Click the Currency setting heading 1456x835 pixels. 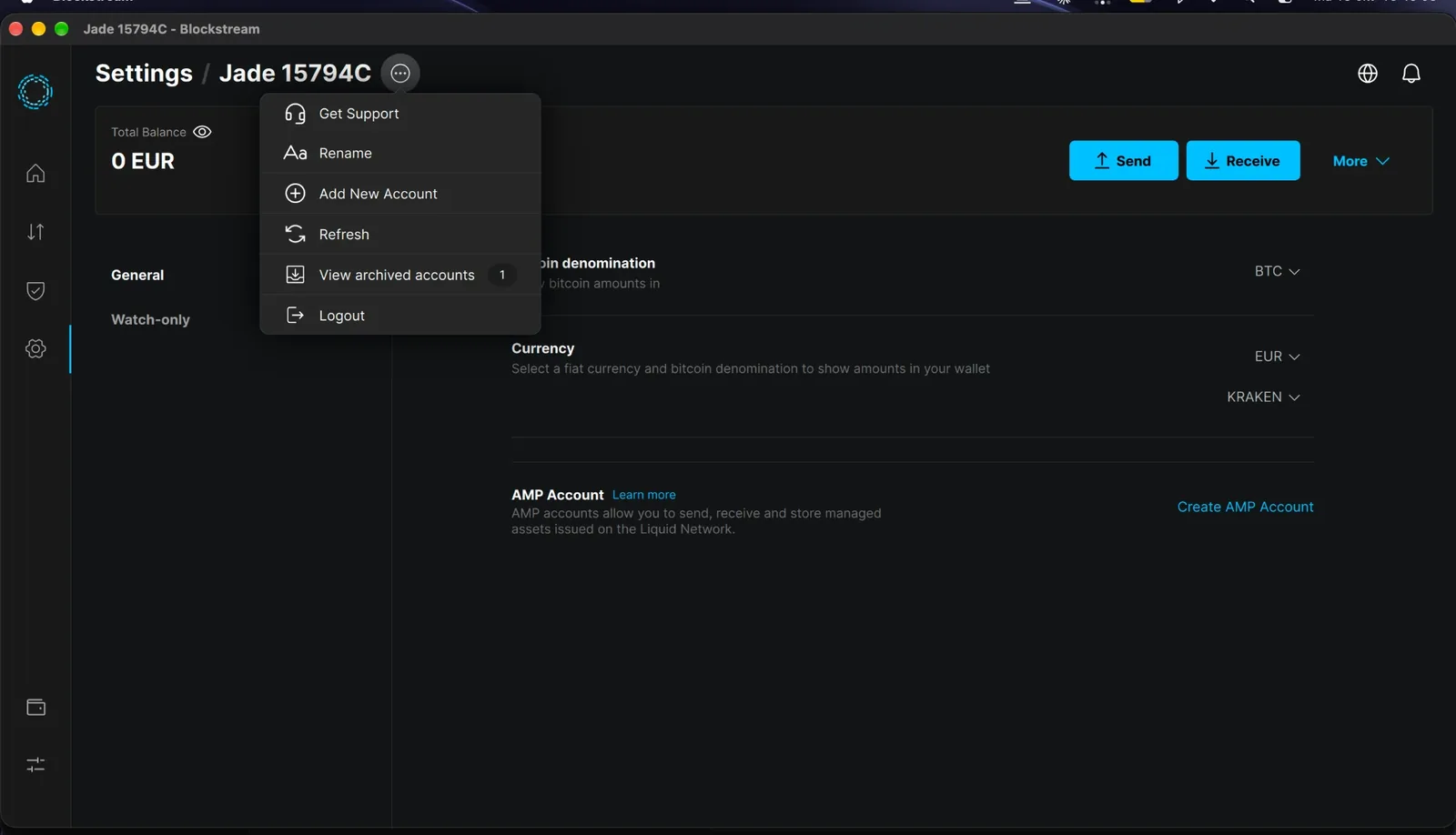(x=542, y=348)
